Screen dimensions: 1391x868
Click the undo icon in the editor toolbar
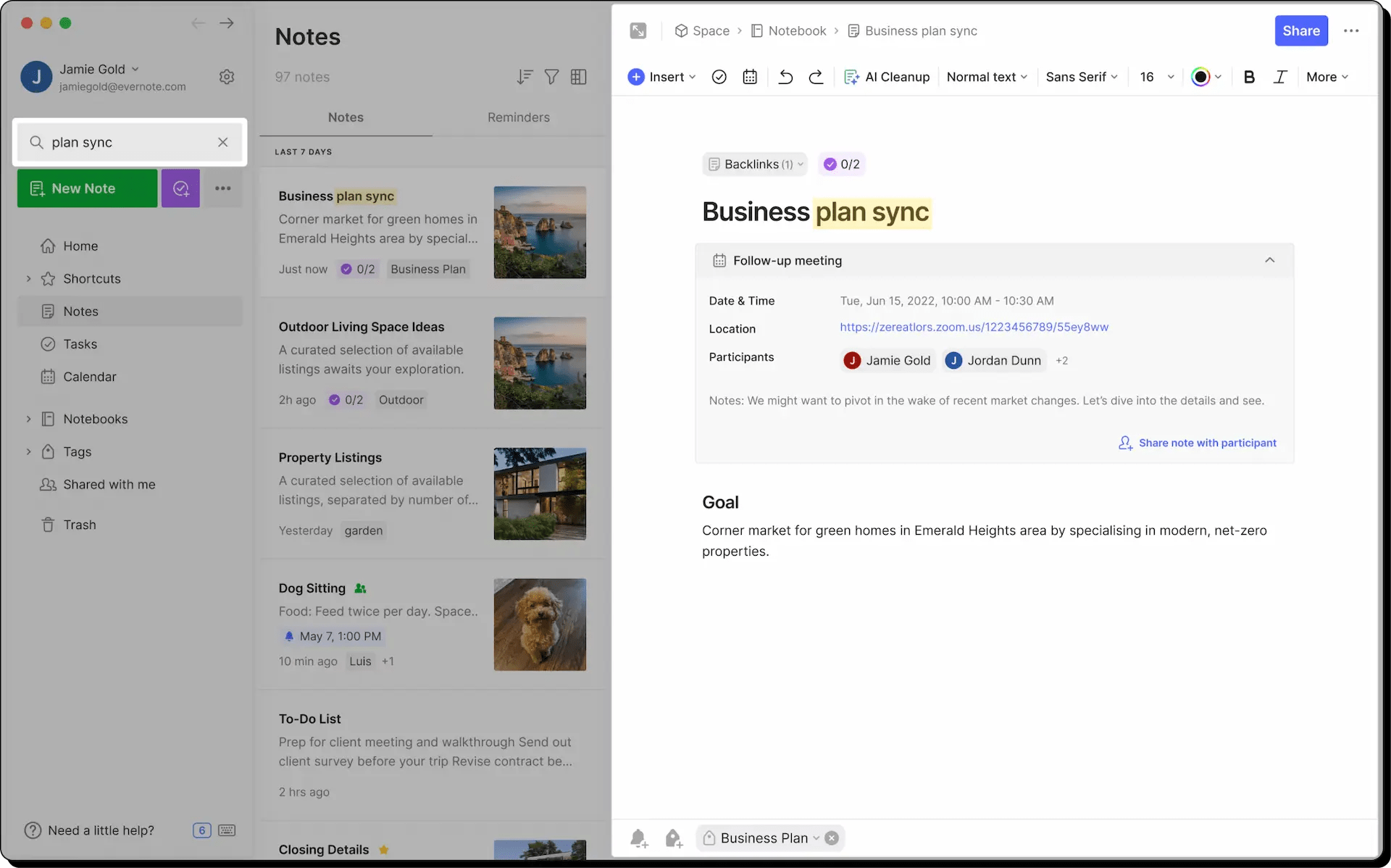coord(785,77)
